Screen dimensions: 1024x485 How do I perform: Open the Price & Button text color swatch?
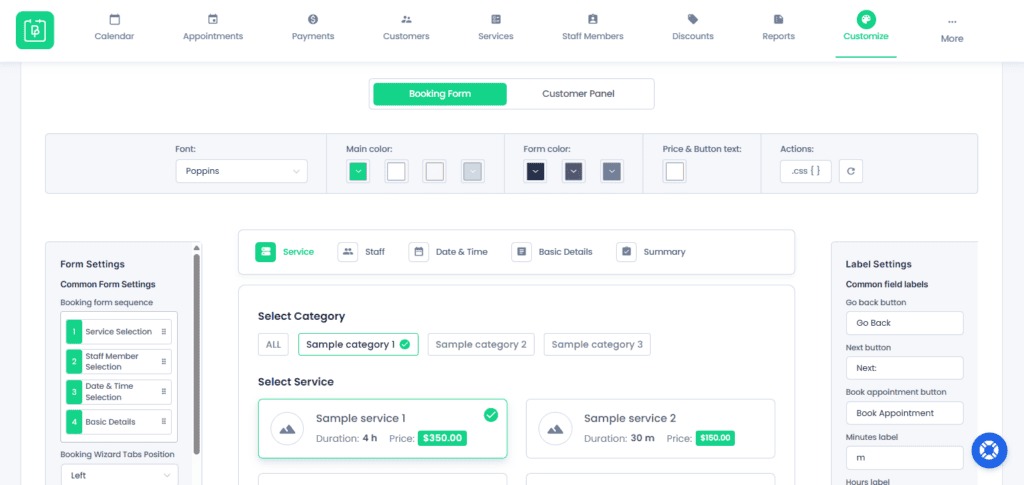(675, 172)
